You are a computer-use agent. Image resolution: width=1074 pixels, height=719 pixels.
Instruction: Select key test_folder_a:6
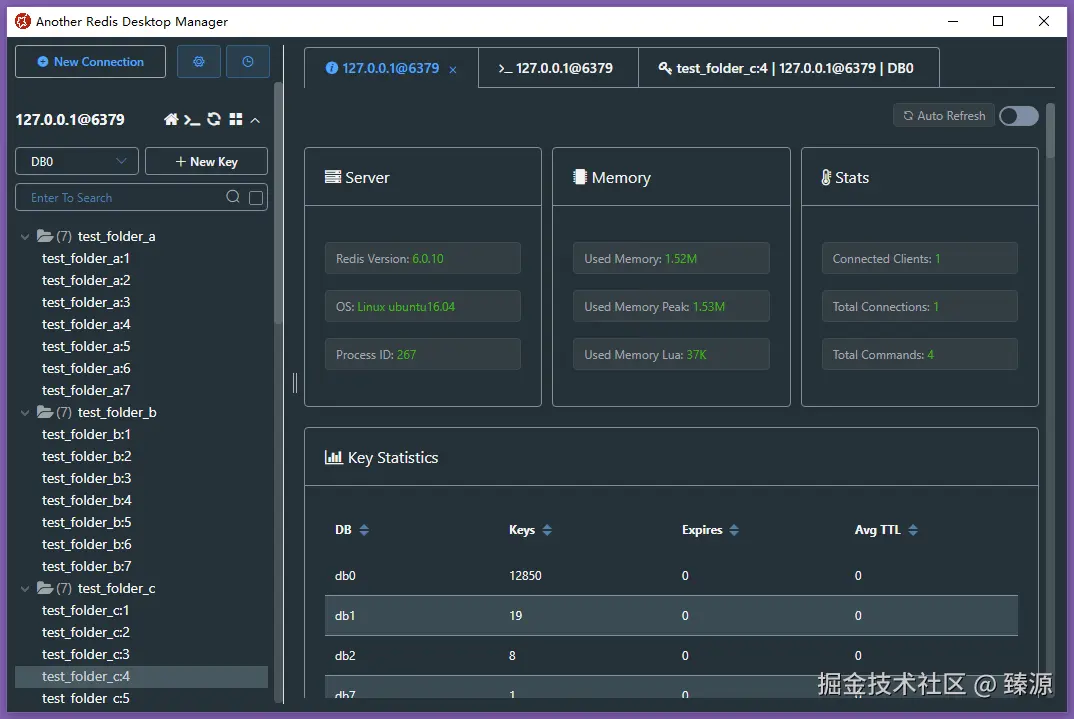pos(86,368)
